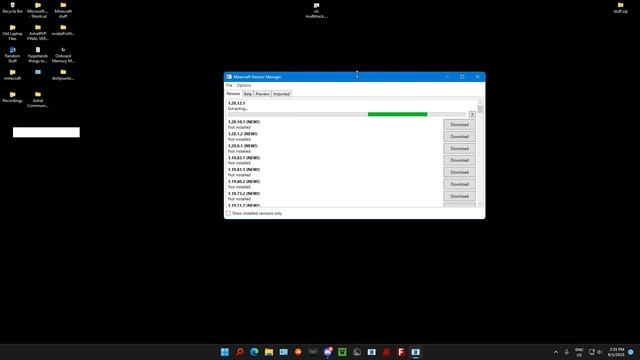Click the 1.19.83.1 (NEW!) version label
Image resolution: width=640 pixels, height=360 pixels.
pos(244,158)
